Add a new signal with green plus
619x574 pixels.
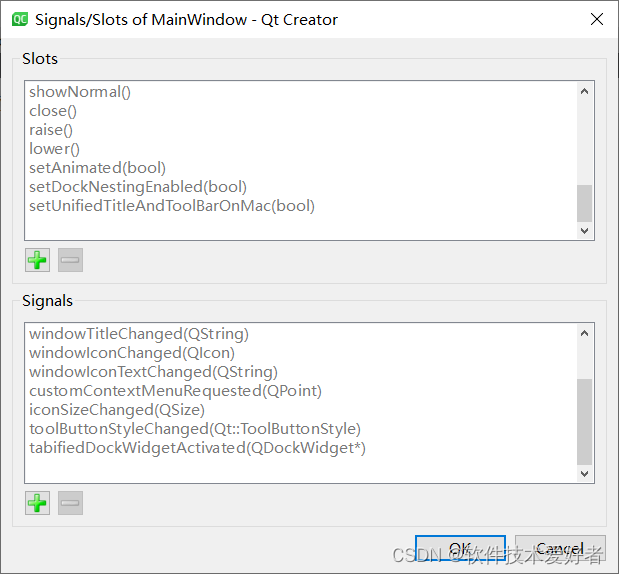[x=38, y=503]
